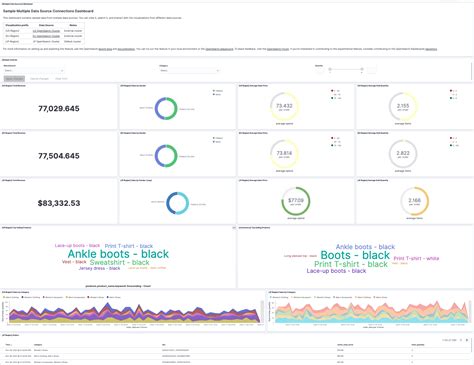Viewport: 474px width, 365px height.
Task: Click the 73.432 average sales gauge
Action: 284,107
